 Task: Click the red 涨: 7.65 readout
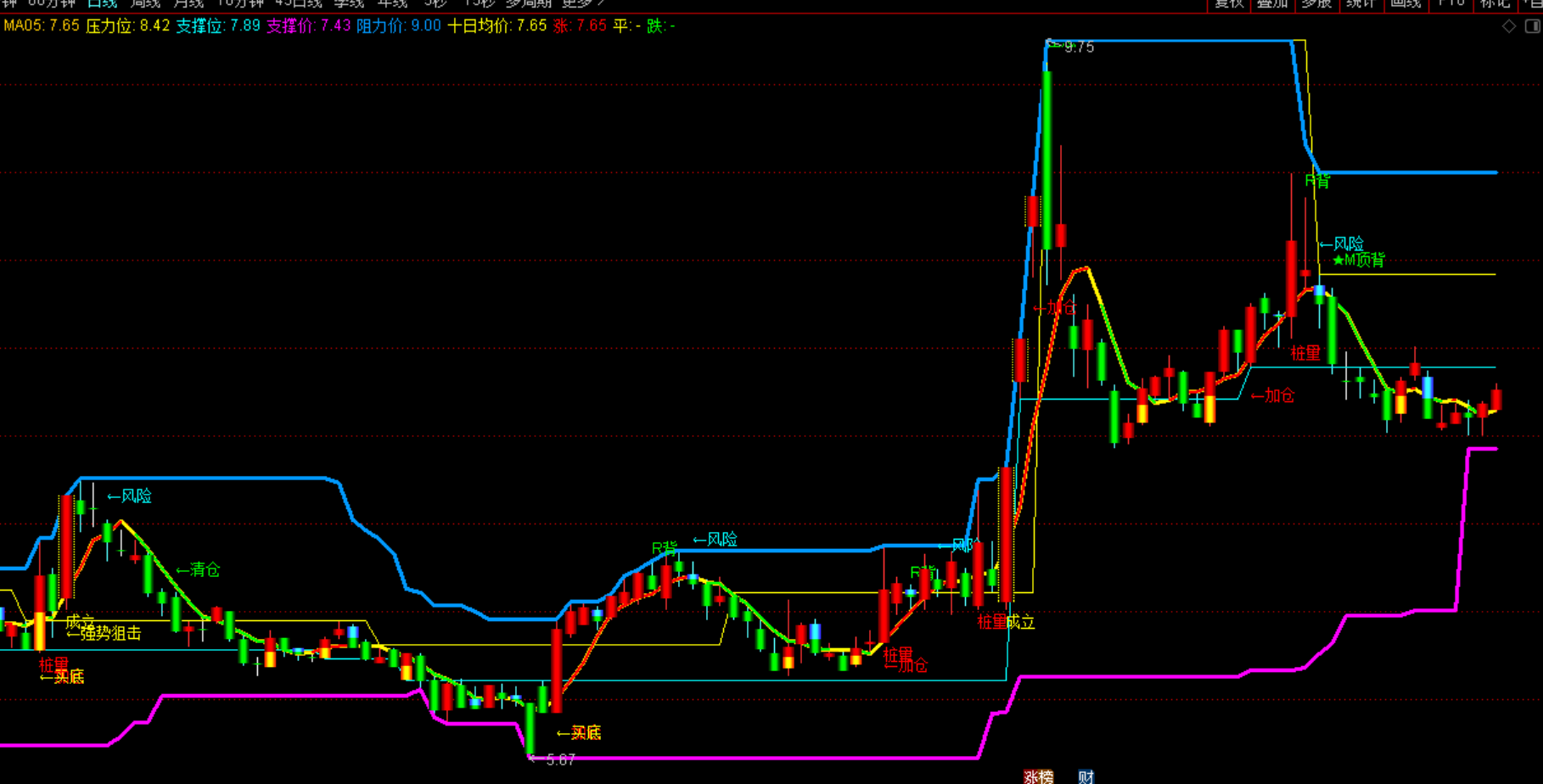[x=580, y=26]
